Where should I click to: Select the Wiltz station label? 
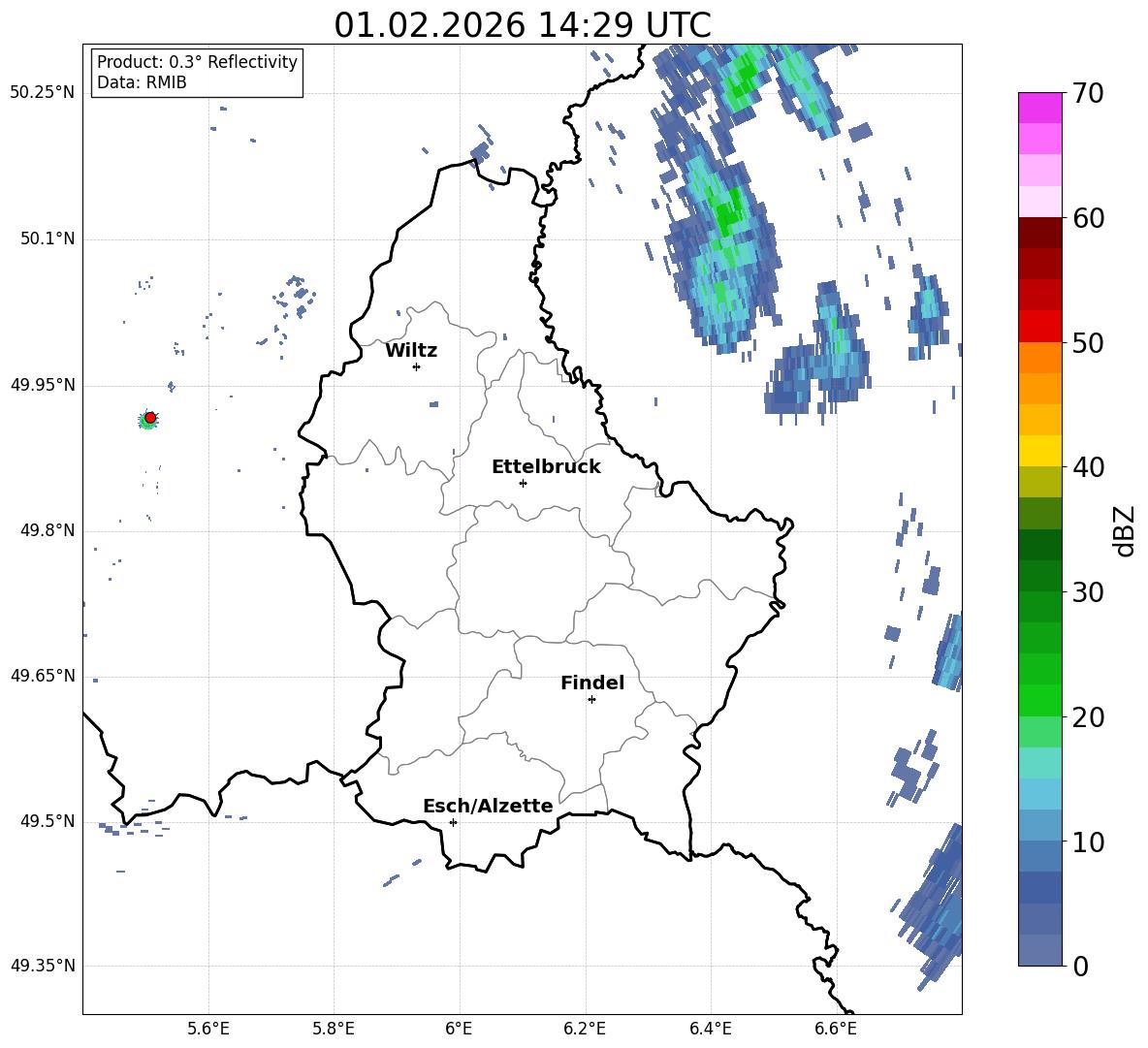pos(411,351)
